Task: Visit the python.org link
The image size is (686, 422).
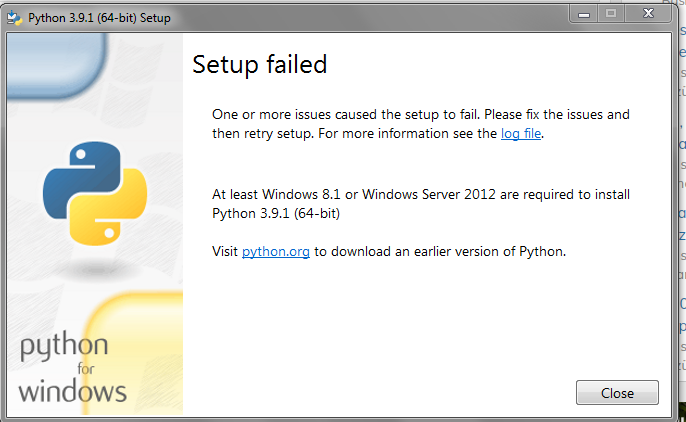Action: pyautogui.click(x=276, y=251)
